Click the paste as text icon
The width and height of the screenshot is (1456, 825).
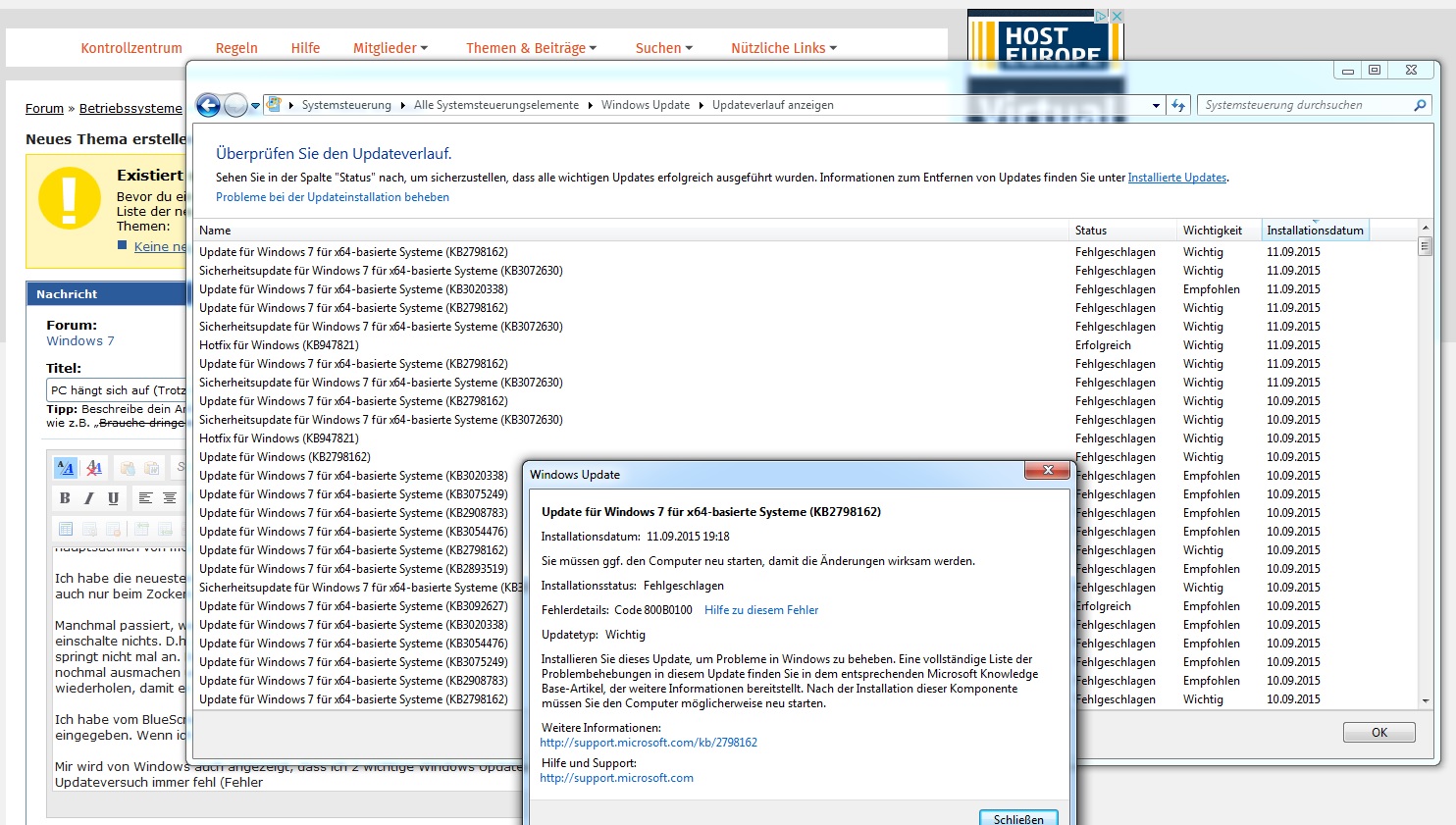pyautogui.click(x=128, y=468)
